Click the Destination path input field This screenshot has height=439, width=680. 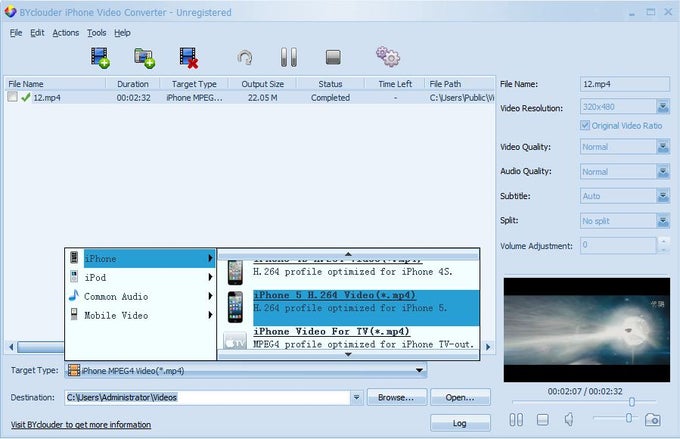coord(208,397)
